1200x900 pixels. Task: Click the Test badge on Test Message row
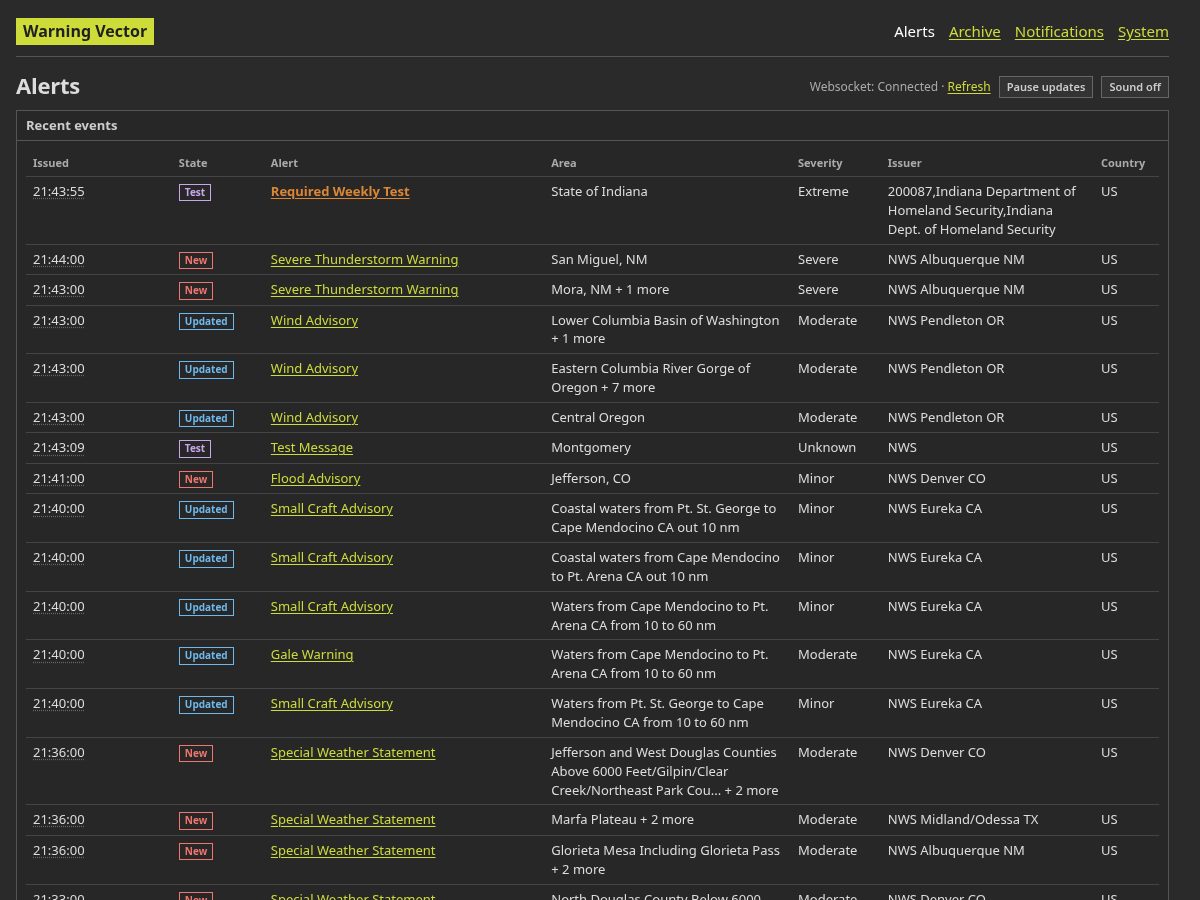click(195, 449)
